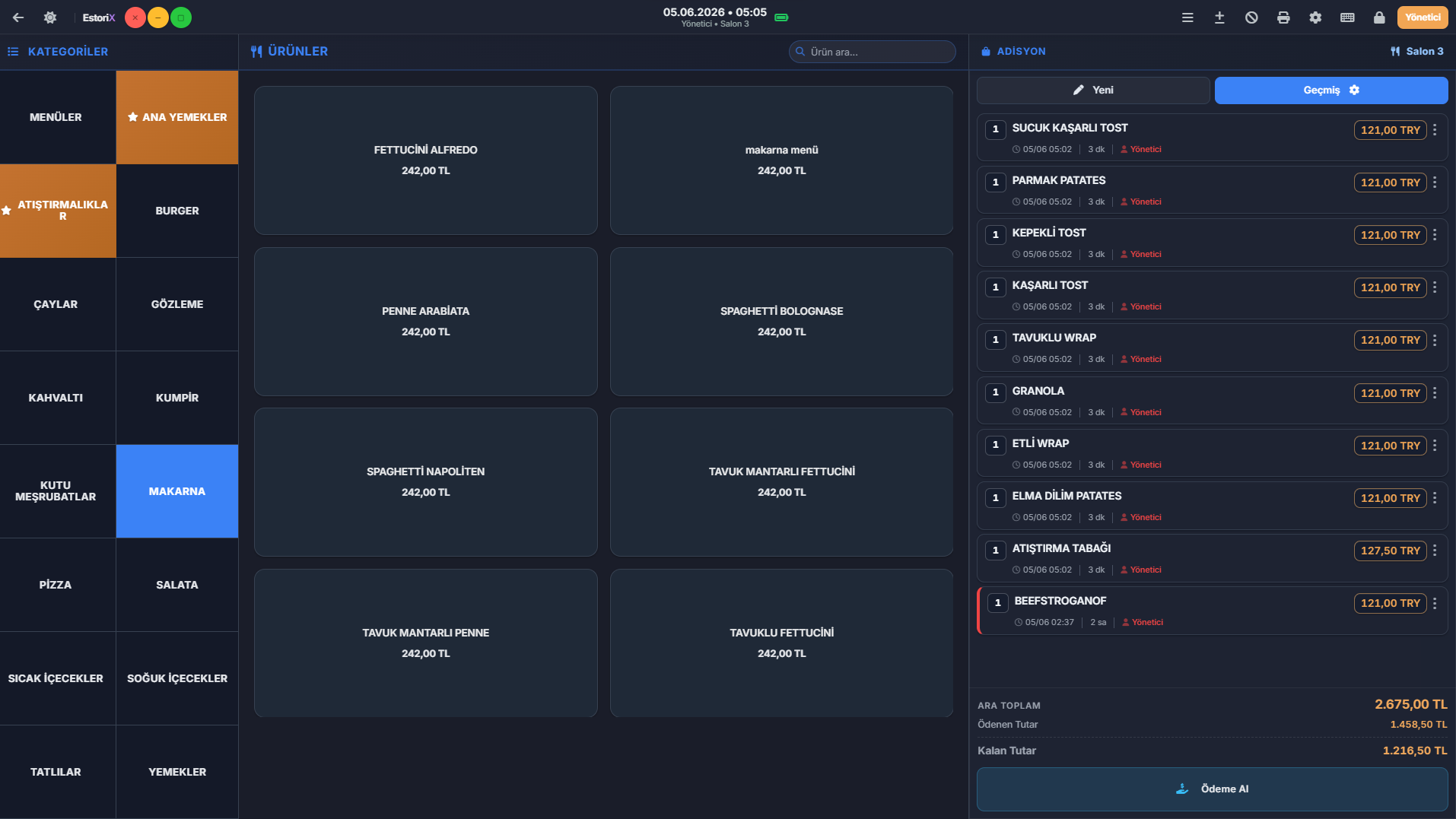The width and height of the screenshot is (1456, 819).
Task: Click the Yönetici user button
Action: [1423, 17]
